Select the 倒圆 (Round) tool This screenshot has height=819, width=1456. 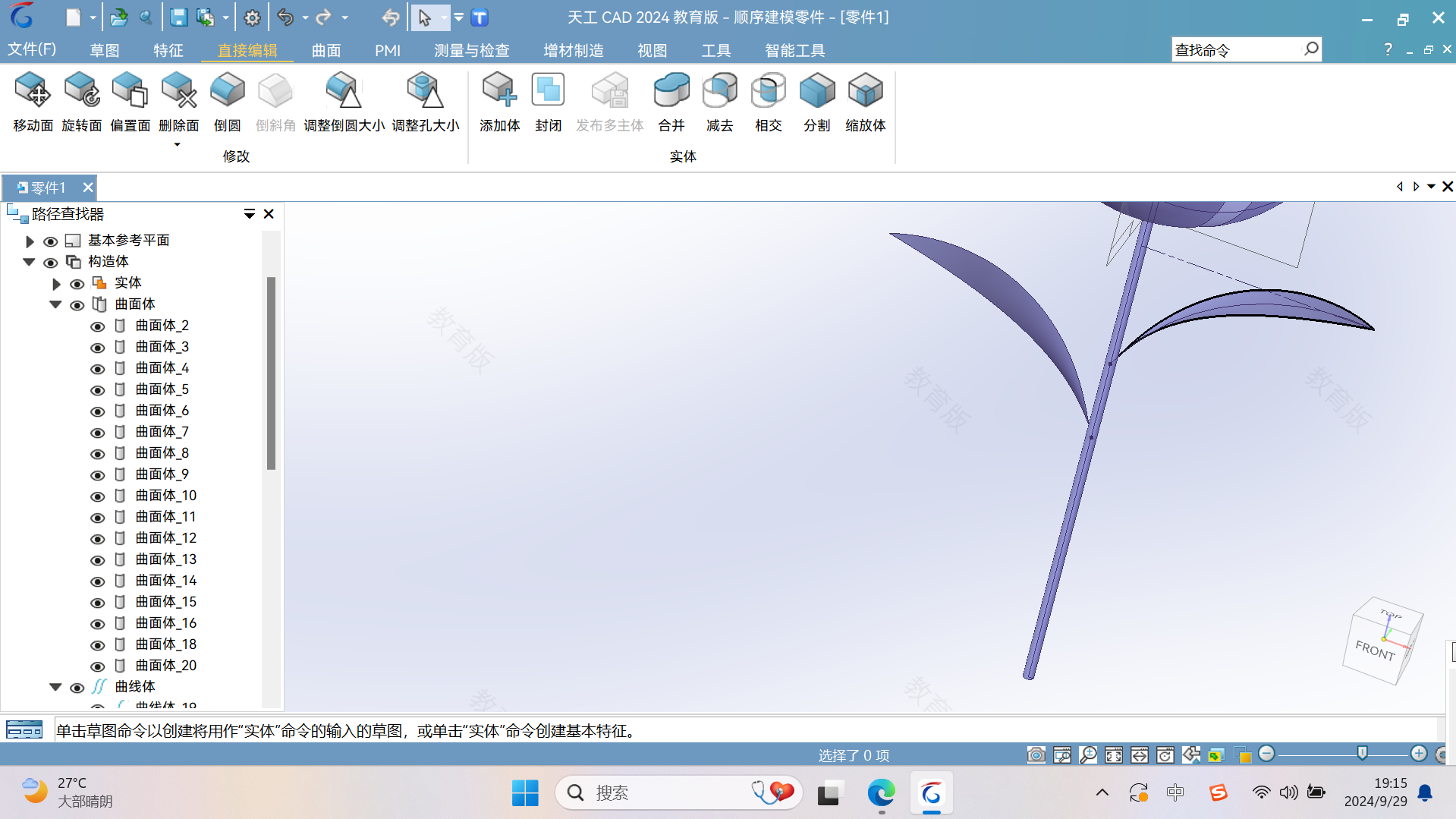pos(227,102)
